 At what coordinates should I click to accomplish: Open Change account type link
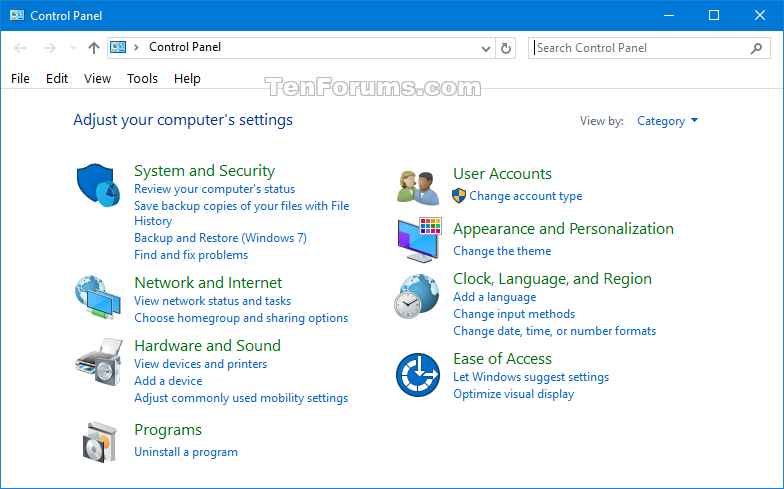coord(526,196)
